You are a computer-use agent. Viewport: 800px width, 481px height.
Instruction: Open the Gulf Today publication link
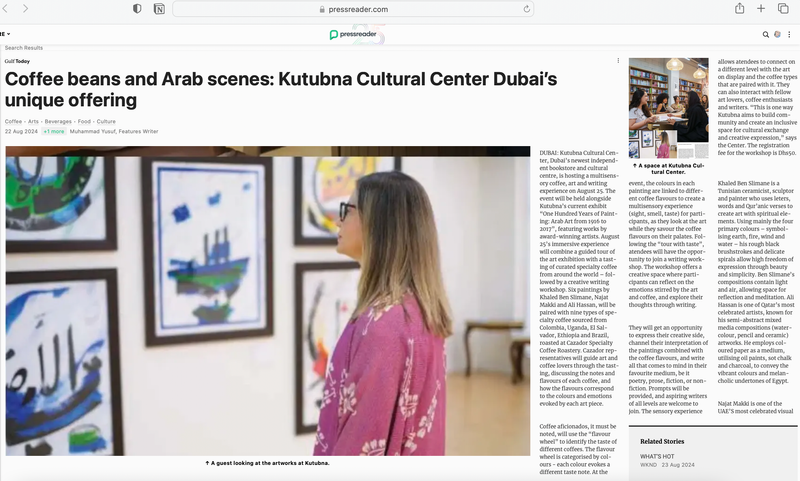[x=17, y=61]
